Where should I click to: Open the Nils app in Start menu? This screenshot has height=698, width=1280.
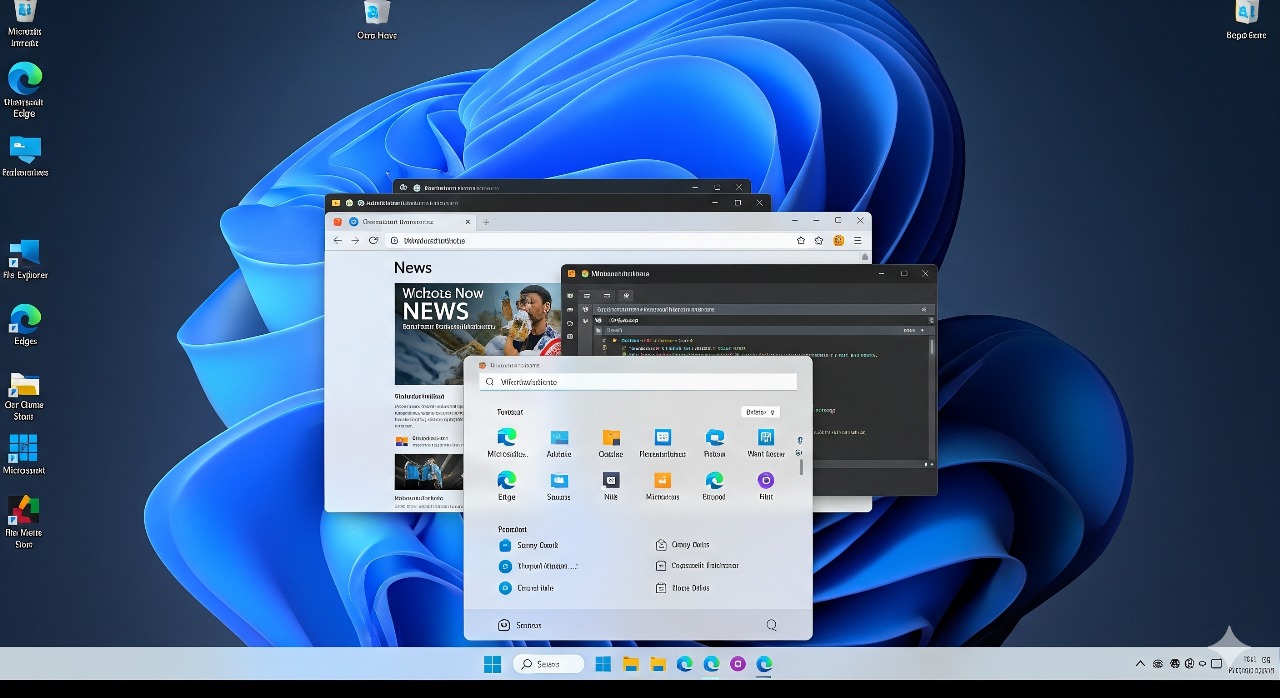point(610,481)
